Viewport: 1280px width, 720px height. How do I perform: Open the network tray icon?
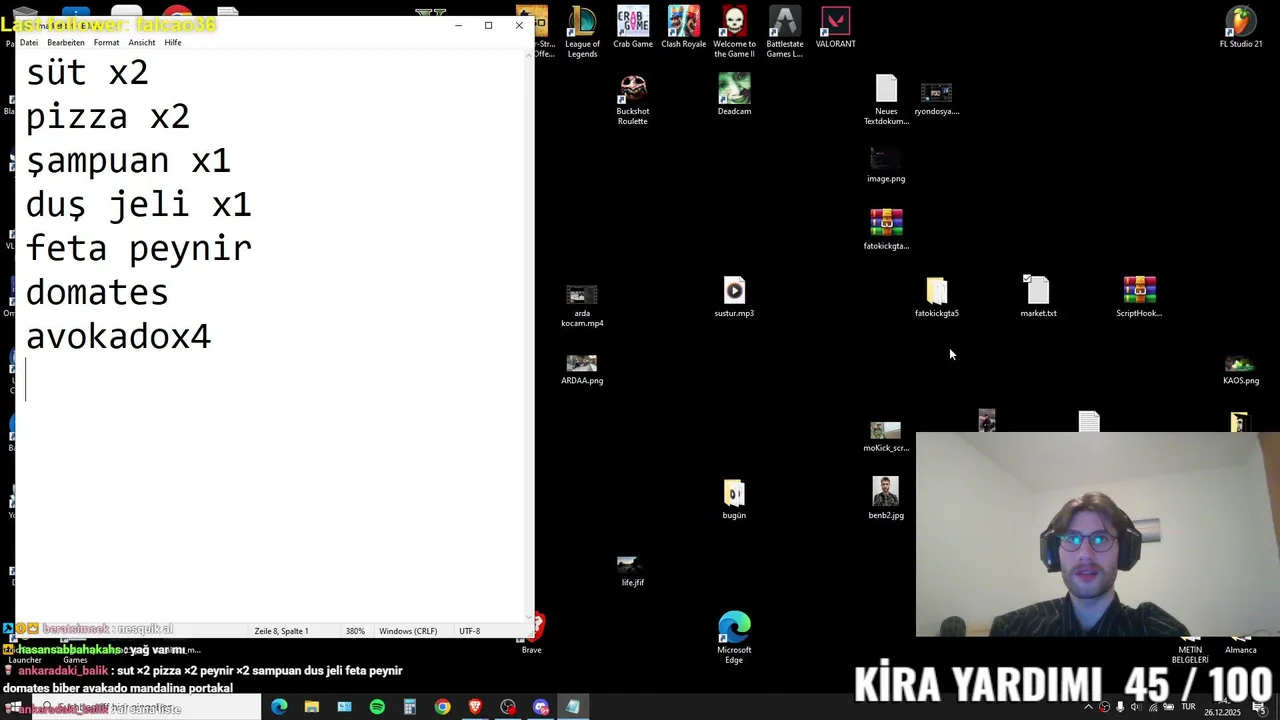1153,707
